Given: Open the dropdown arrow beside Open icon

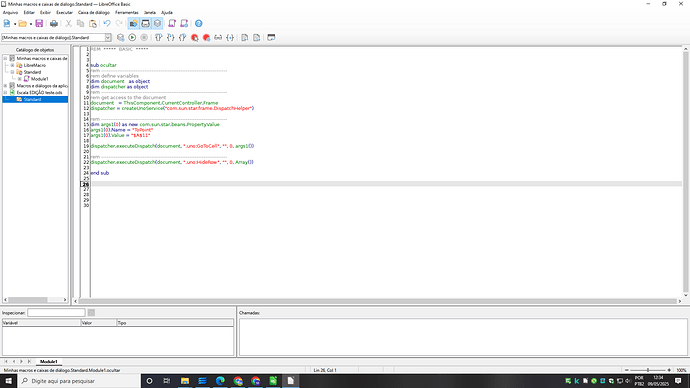Looking at the screenshot, I should (x=31, y=24).
